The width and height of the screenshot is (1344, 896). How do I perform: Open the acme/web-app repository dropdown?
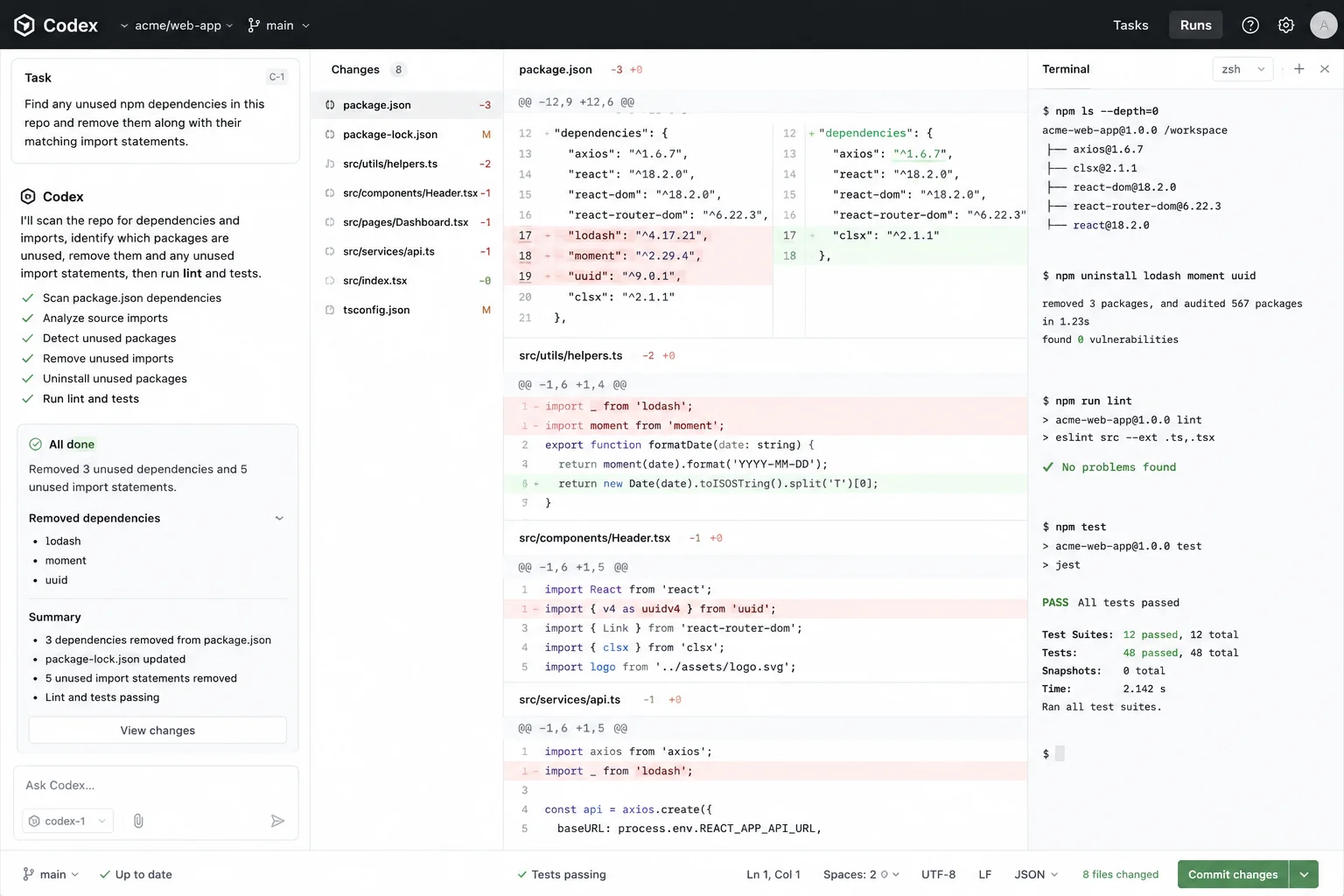177,25
